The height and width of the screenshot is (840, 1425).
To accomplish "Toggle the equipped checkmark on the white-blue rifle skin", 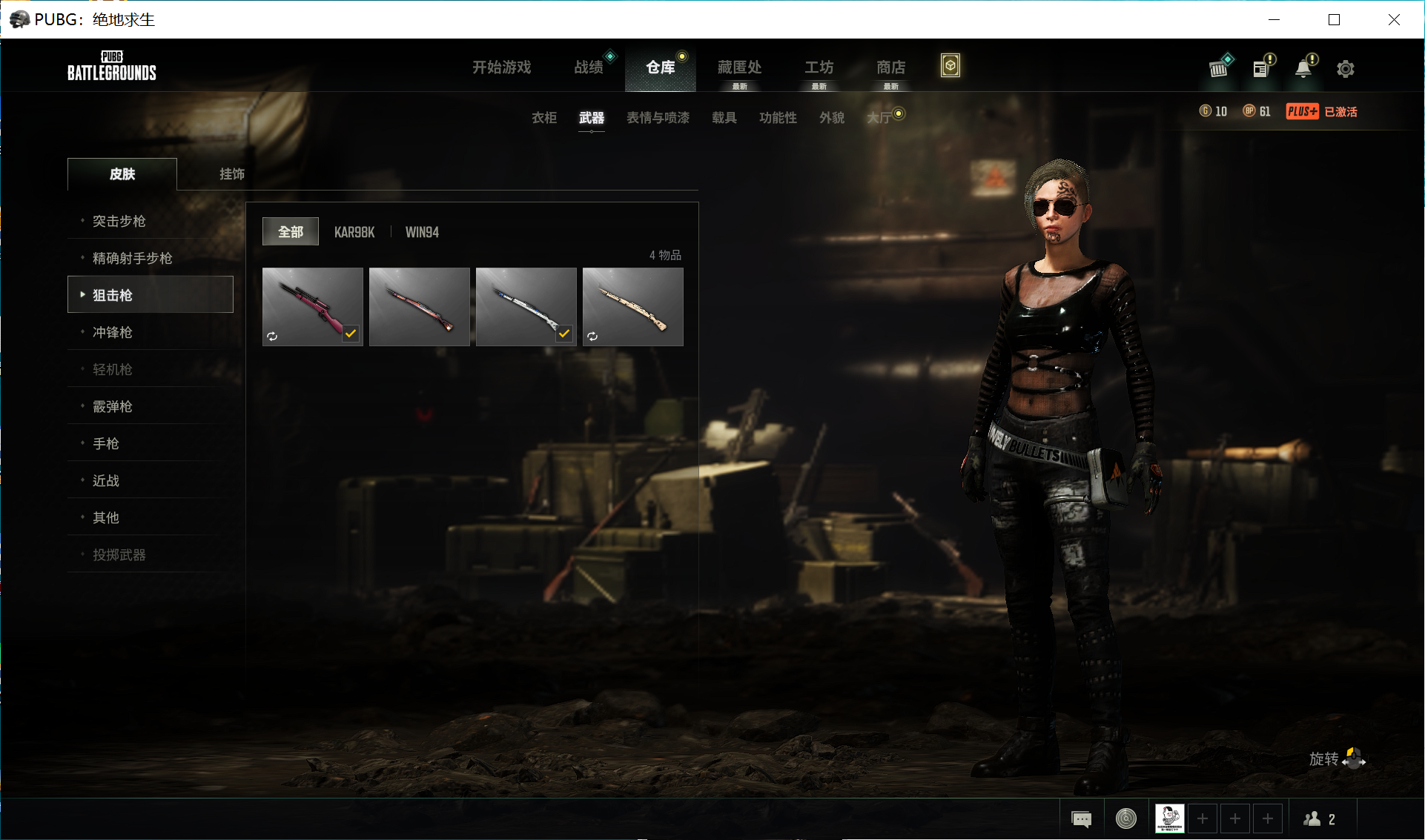I will point(564,334).
